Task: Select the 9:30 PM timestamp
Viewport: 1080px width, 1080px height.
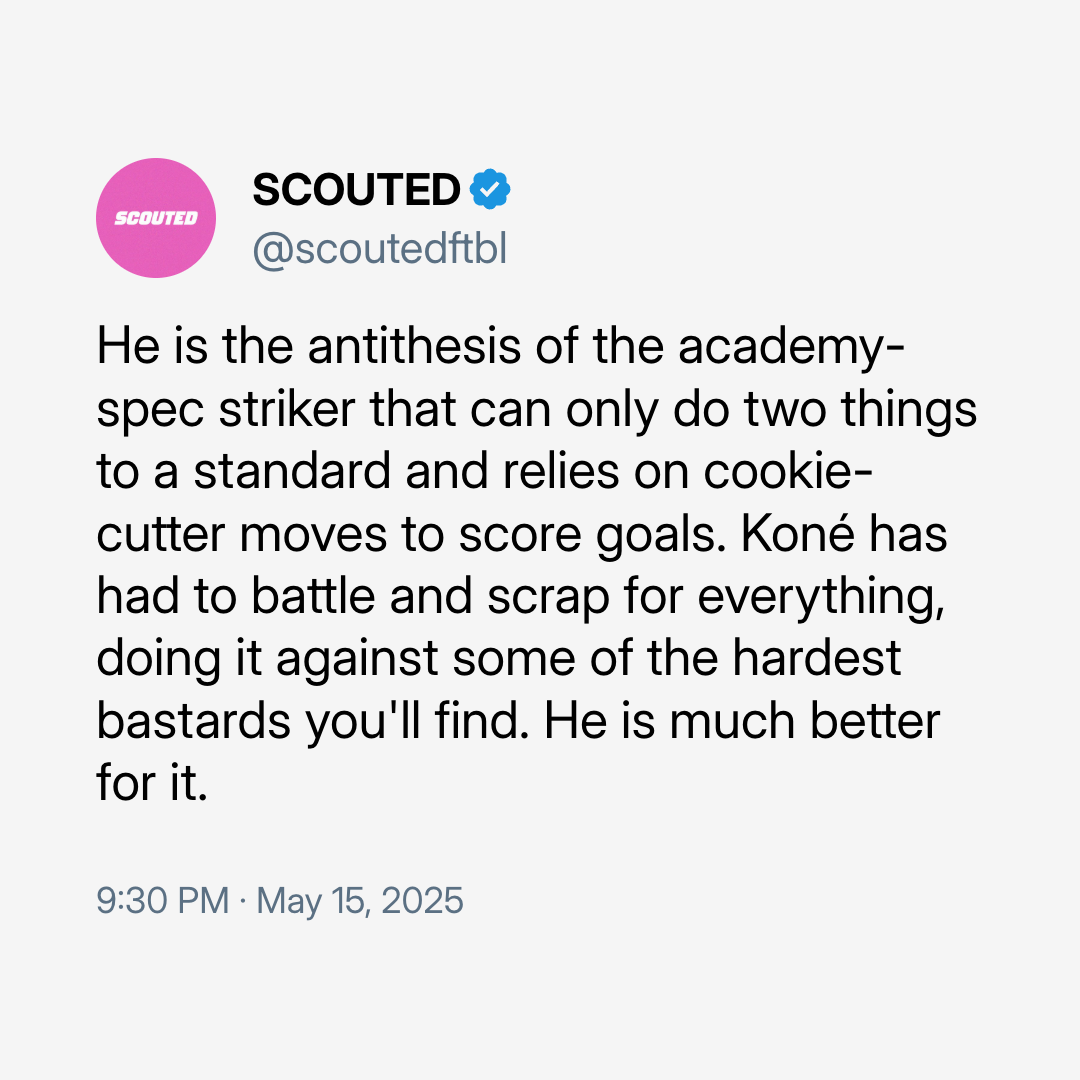Action: coord(163,900)
